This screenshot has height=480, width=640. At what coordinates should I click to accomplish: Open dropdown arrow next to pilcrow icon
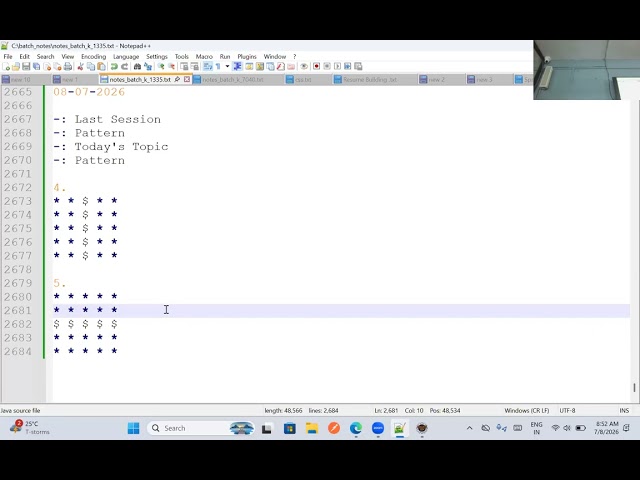click(227, 66)
